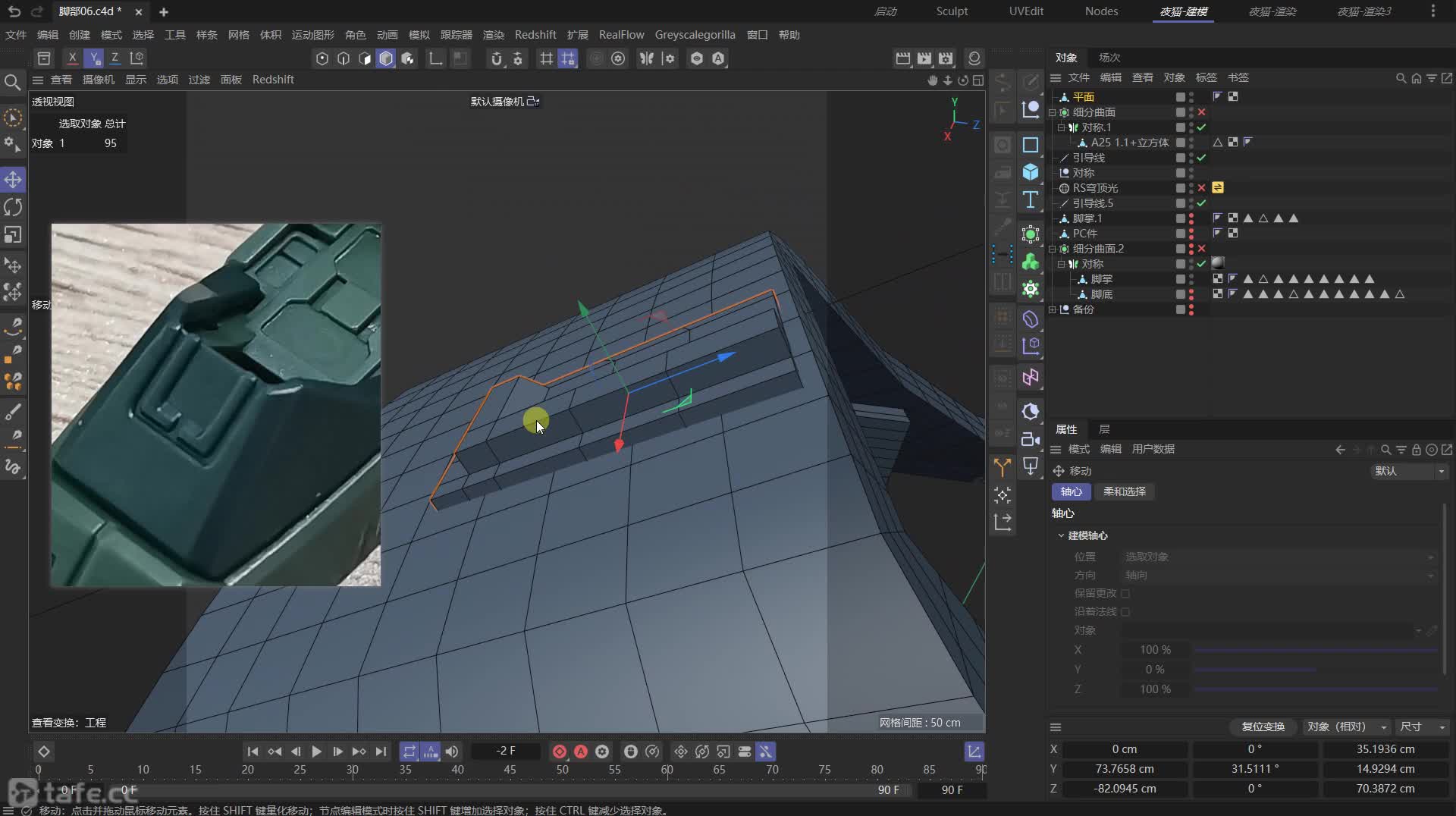Image resolution: width=1456 pixels, height=816 pixels.
Task: Open the 对象 (相对) dropdown
Action: pyautogui.click(x=1346, y=727)
